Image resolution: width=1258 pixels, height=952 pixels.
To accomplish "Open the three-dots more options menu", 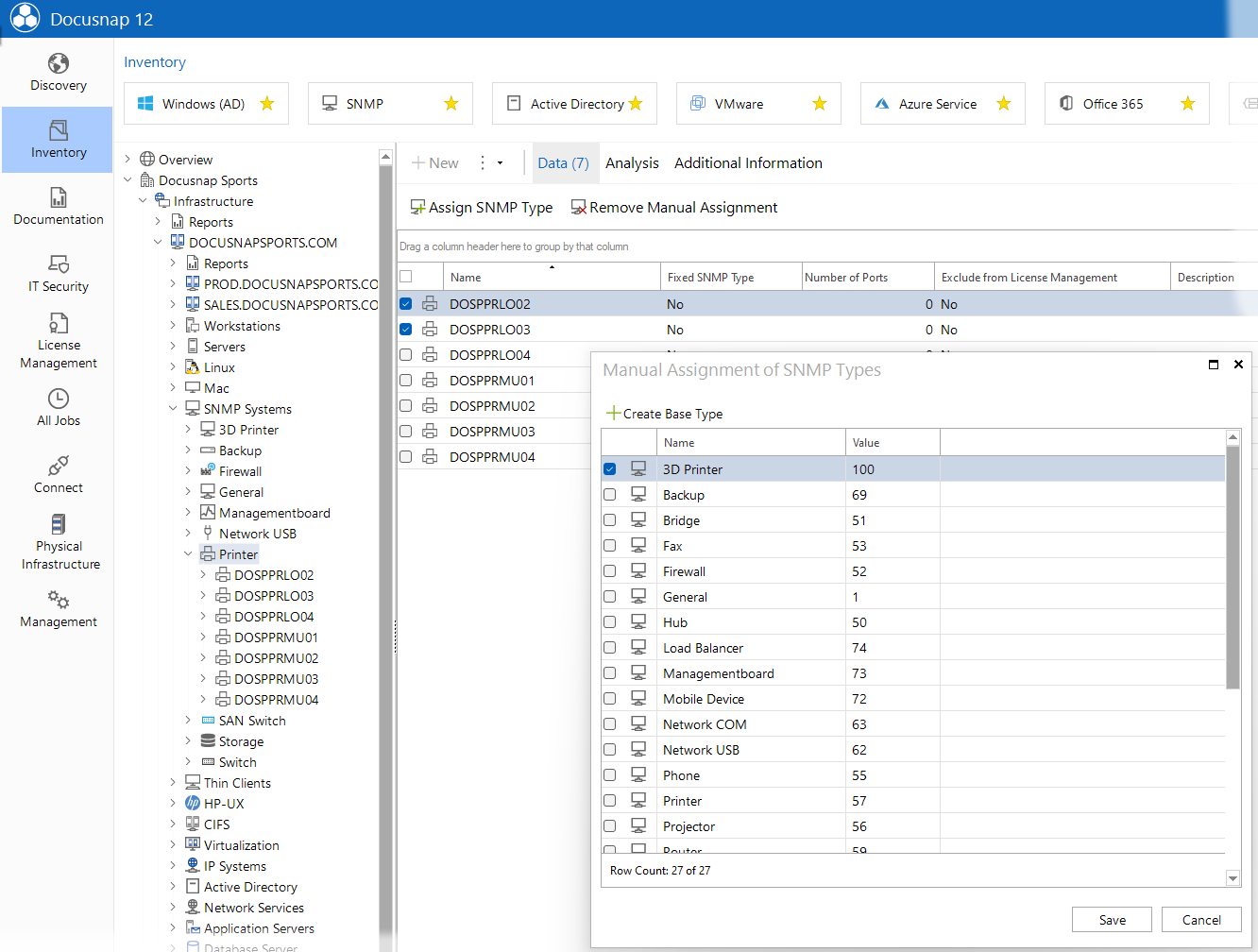I will 483,162.
